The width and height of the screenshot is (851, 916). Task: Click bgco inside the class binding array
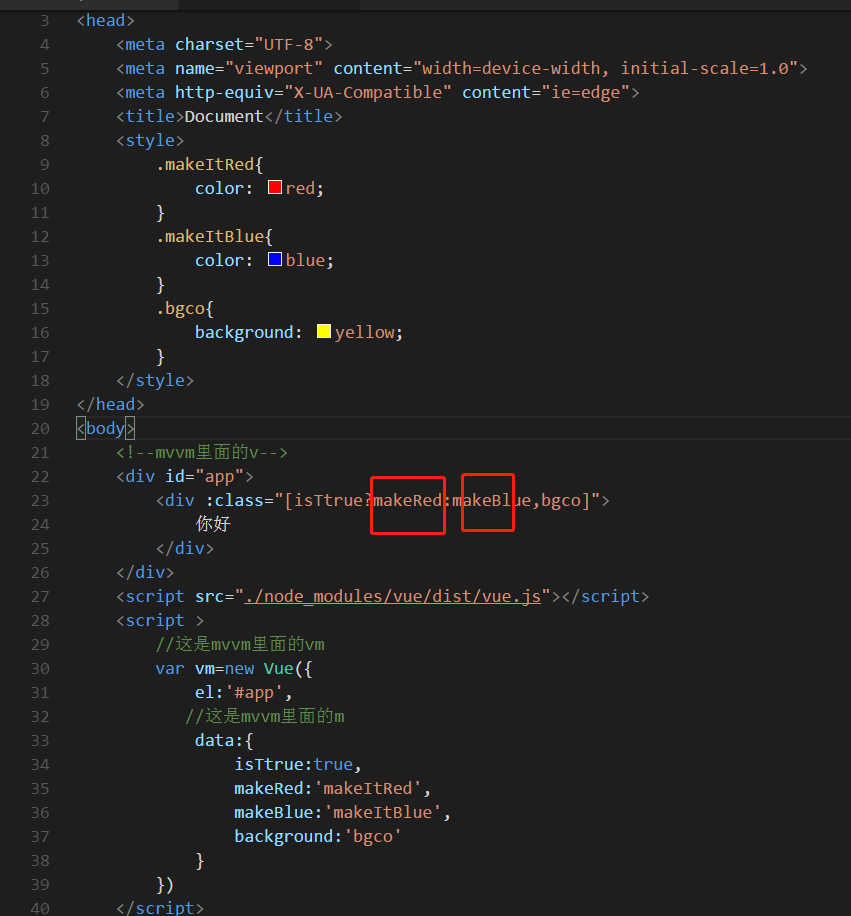[x=561, y=501]
